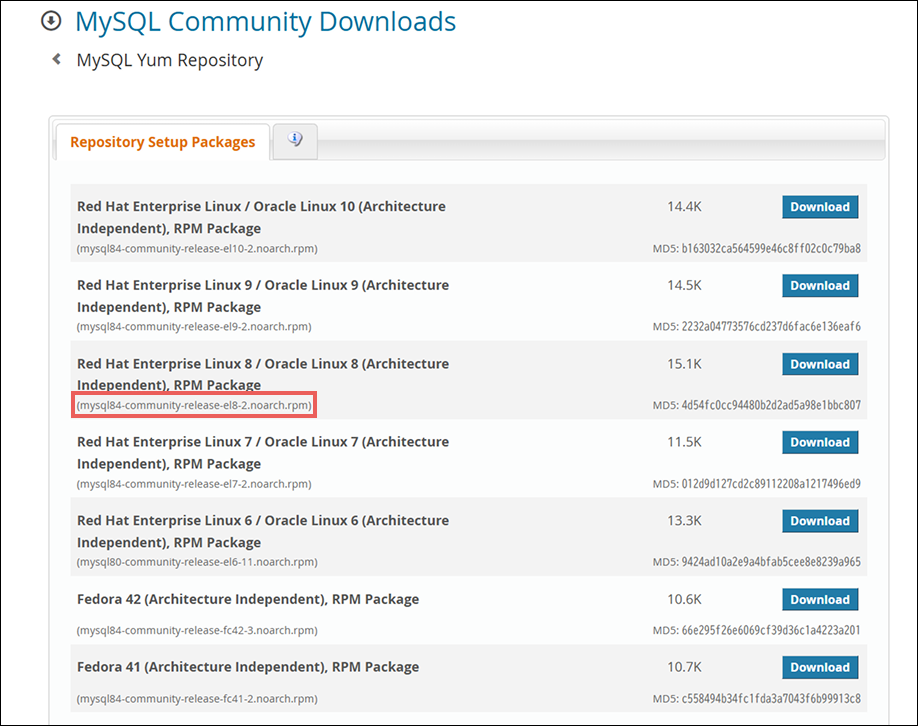Click the MD5 checksum for the Linux 10 package

757,248
